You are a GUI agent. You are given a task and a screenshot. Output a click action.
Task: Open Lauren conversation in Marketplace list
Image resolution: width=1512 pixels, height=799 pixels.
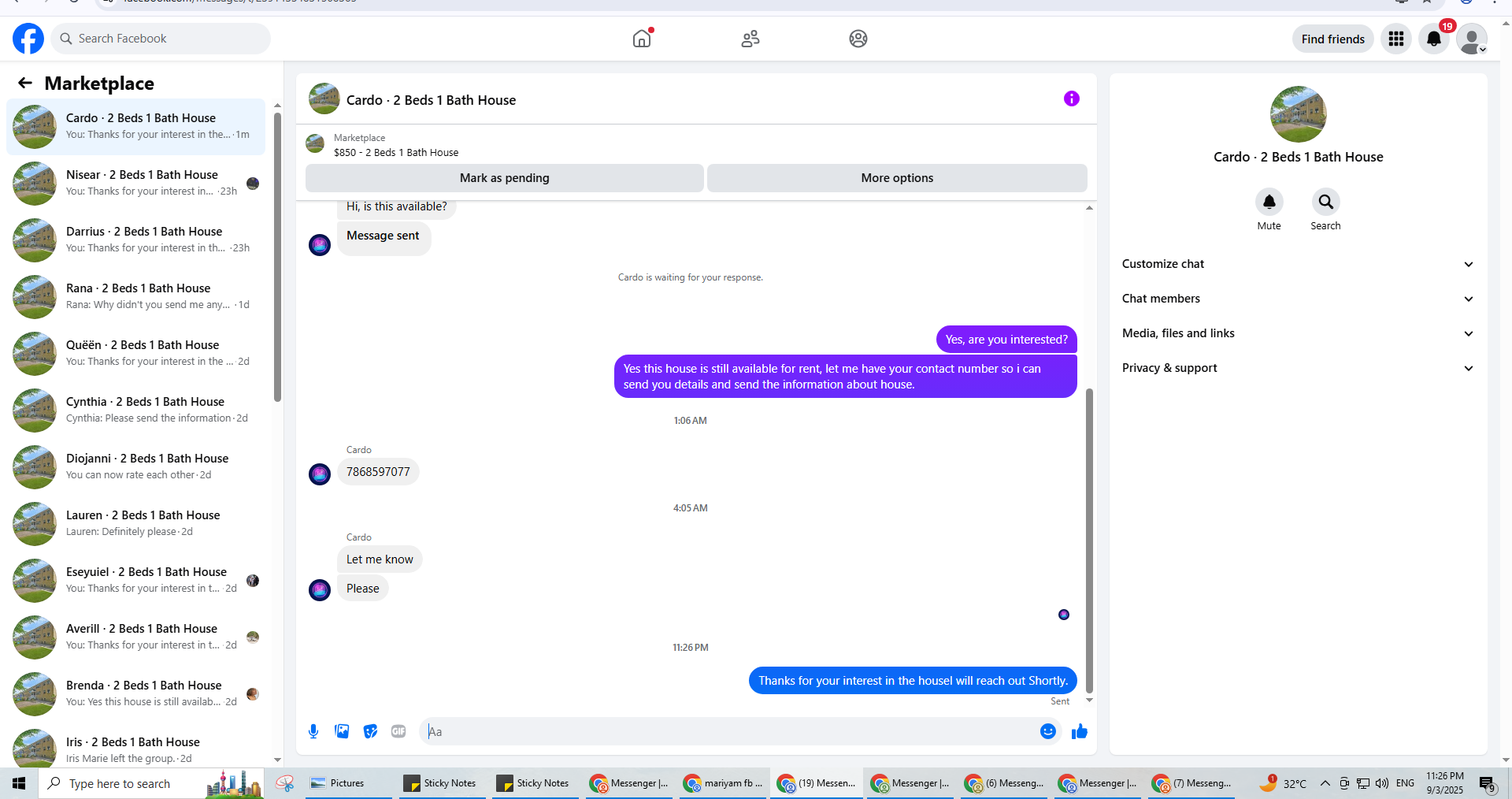pyautogui.click(x=135, y=523)
